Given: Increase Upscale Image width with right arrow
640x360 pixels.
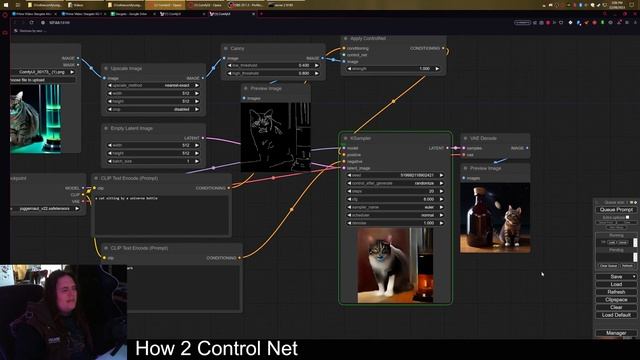Looking at the screenshot, I should [197, 93].
